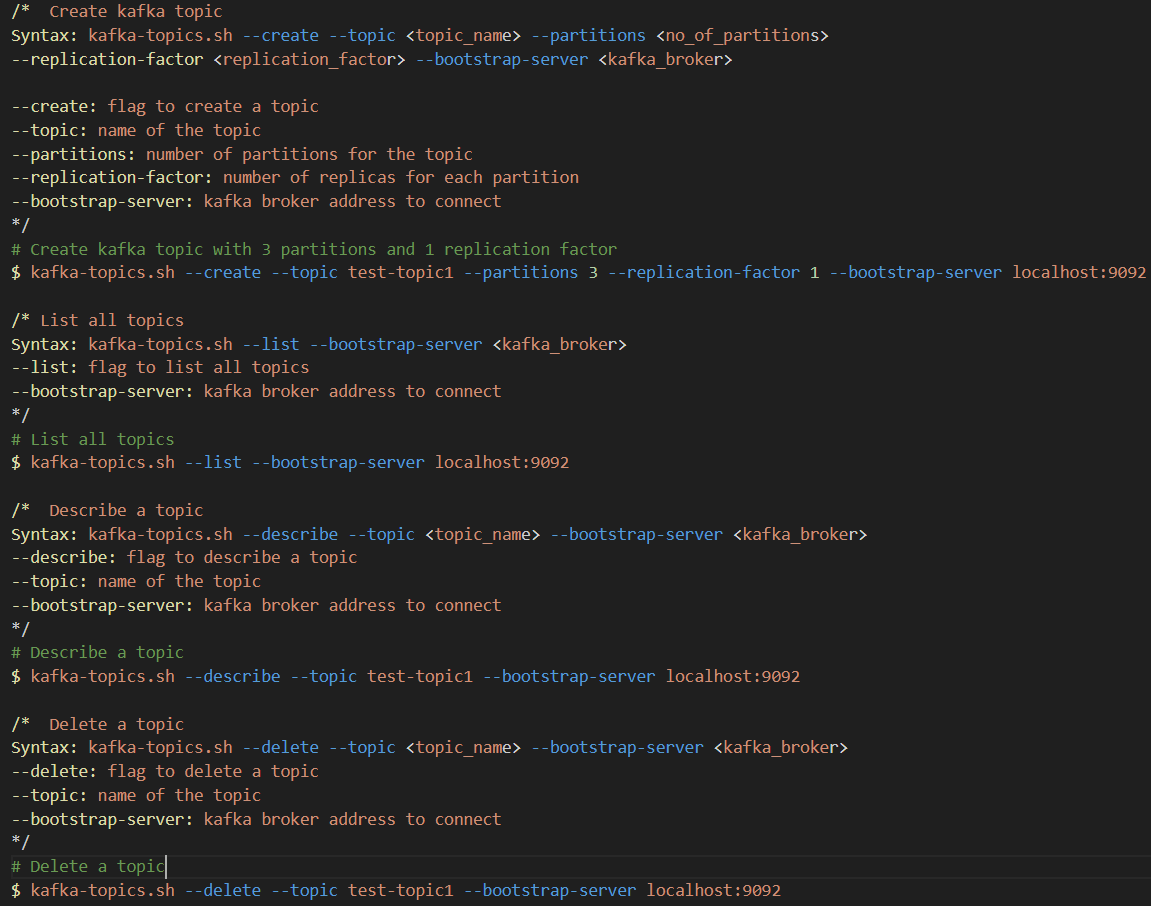This screenshot has height=906, width=1151.
Task: Click 'localhost:9092' in the --create command
Action: coord(1079,272)
